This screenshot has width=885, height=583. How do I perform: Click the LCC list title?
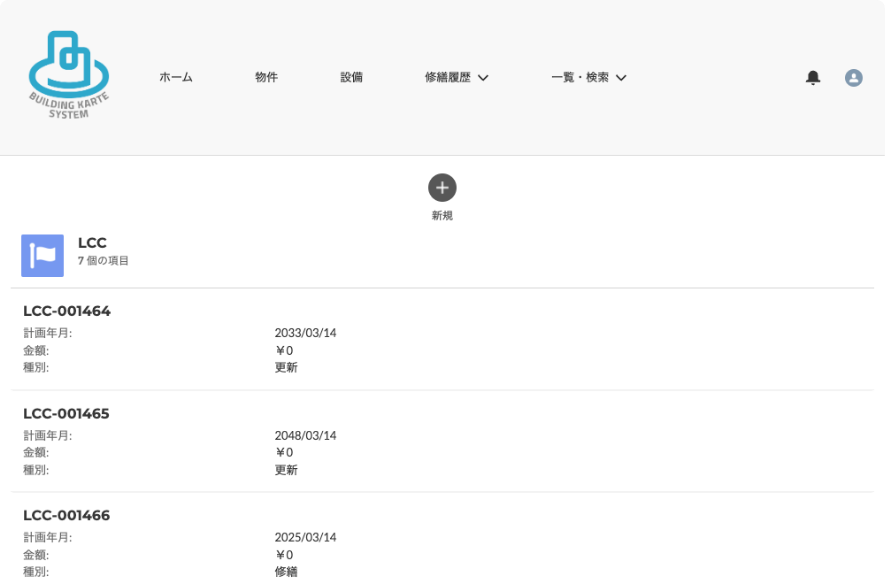(92, 243)
